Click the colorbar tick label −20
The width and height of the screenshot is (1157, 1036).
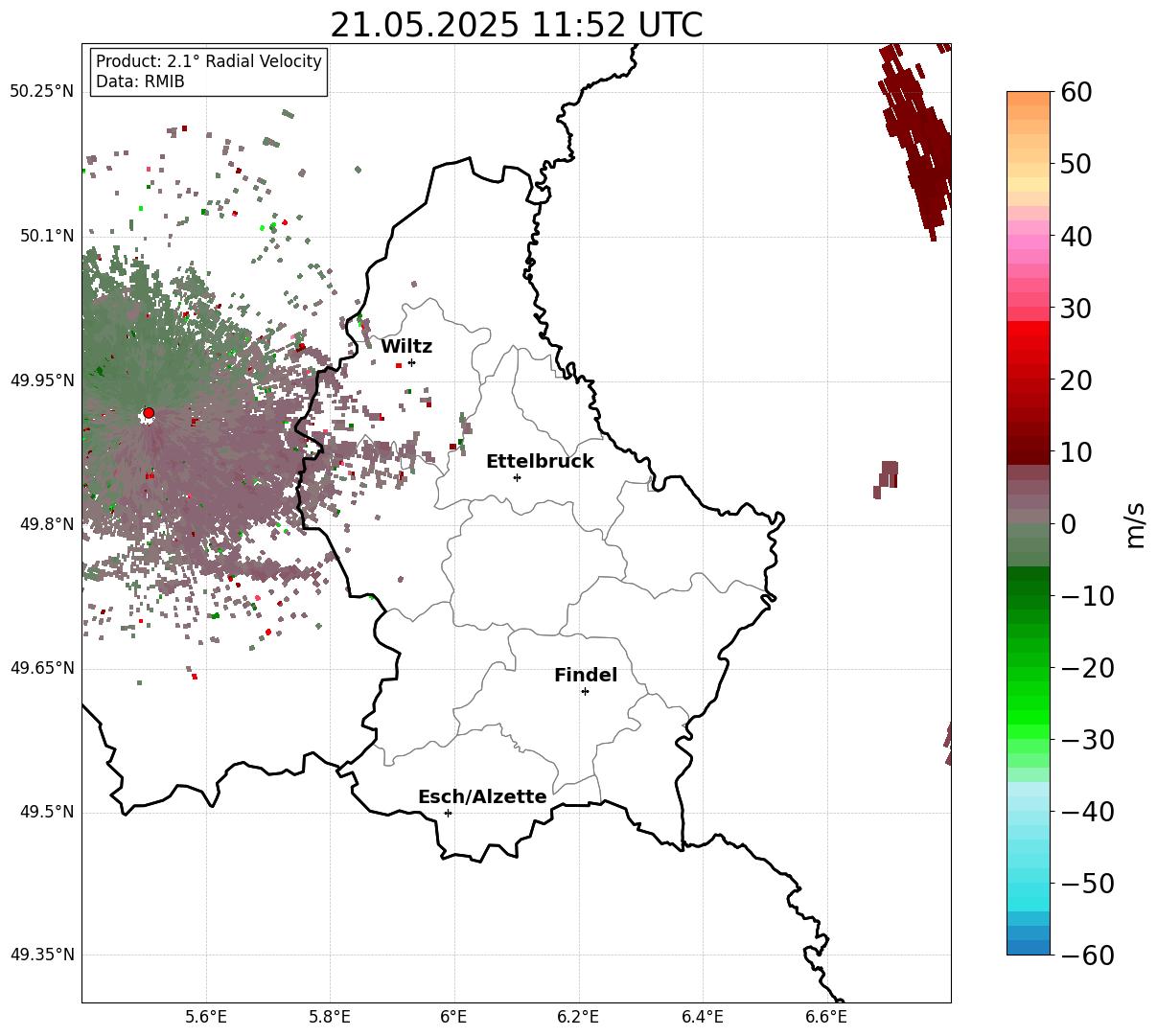[x=1087, y=668]
